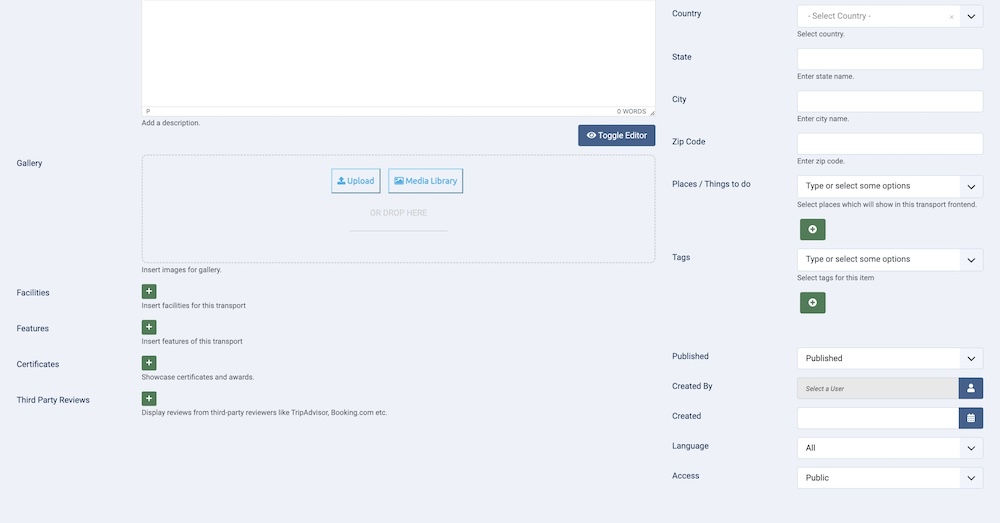Click the plus button under Tags
Screen dimensions: 1000x523
(x=812, y=302)
